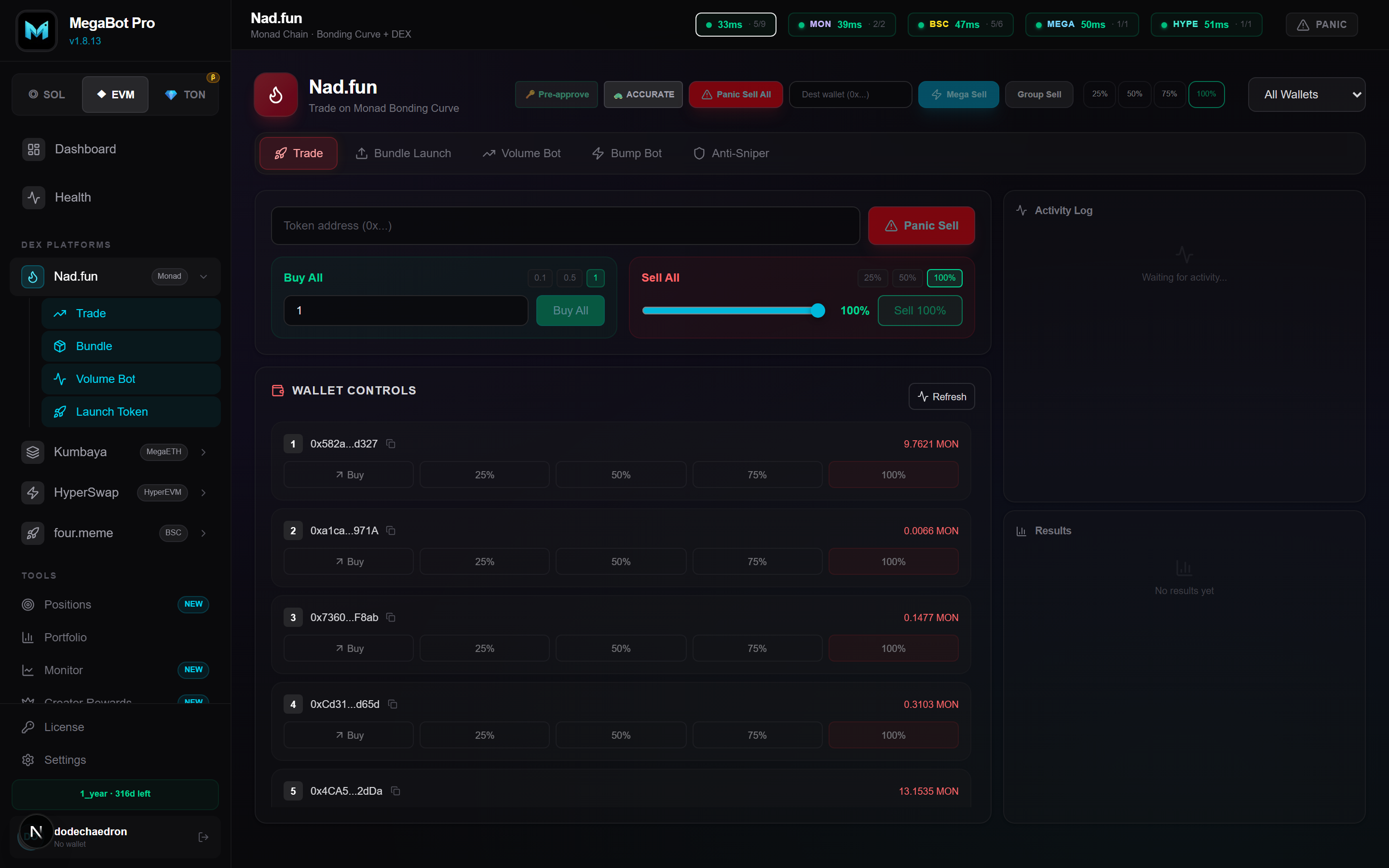This screenshot has height=868, width=1389.
Task: Select 50% Sell All preset
Action: (x=908, y=278)
